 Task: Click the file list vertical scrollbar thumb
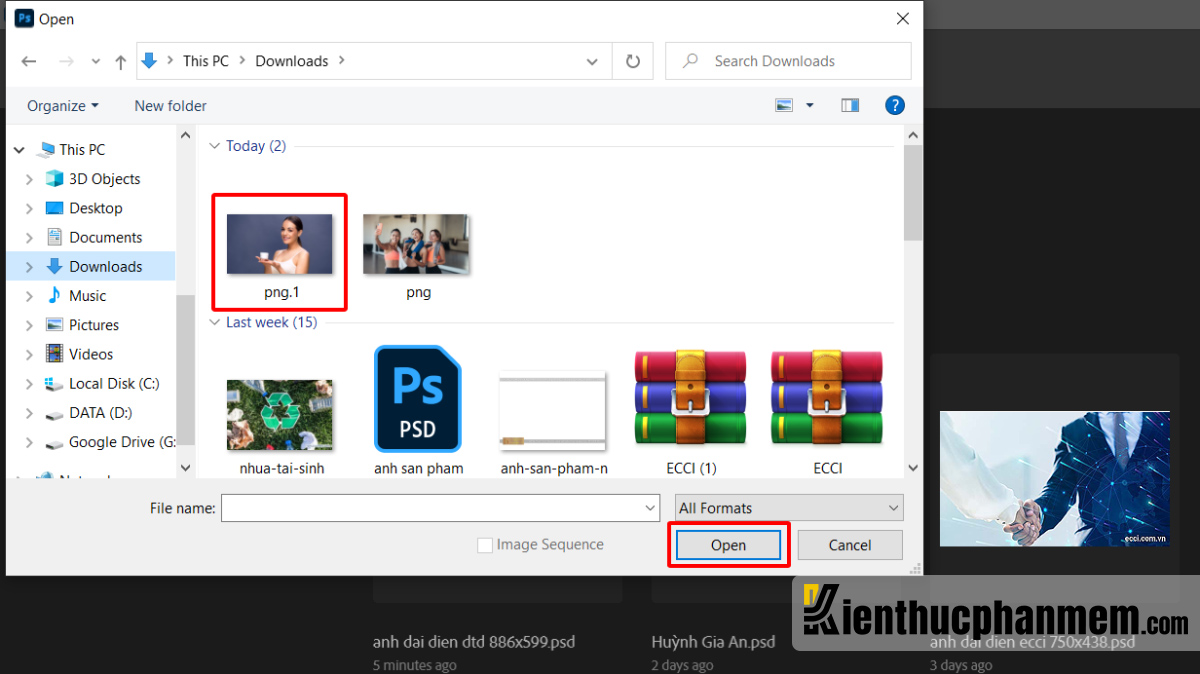(x=913, y=193)
